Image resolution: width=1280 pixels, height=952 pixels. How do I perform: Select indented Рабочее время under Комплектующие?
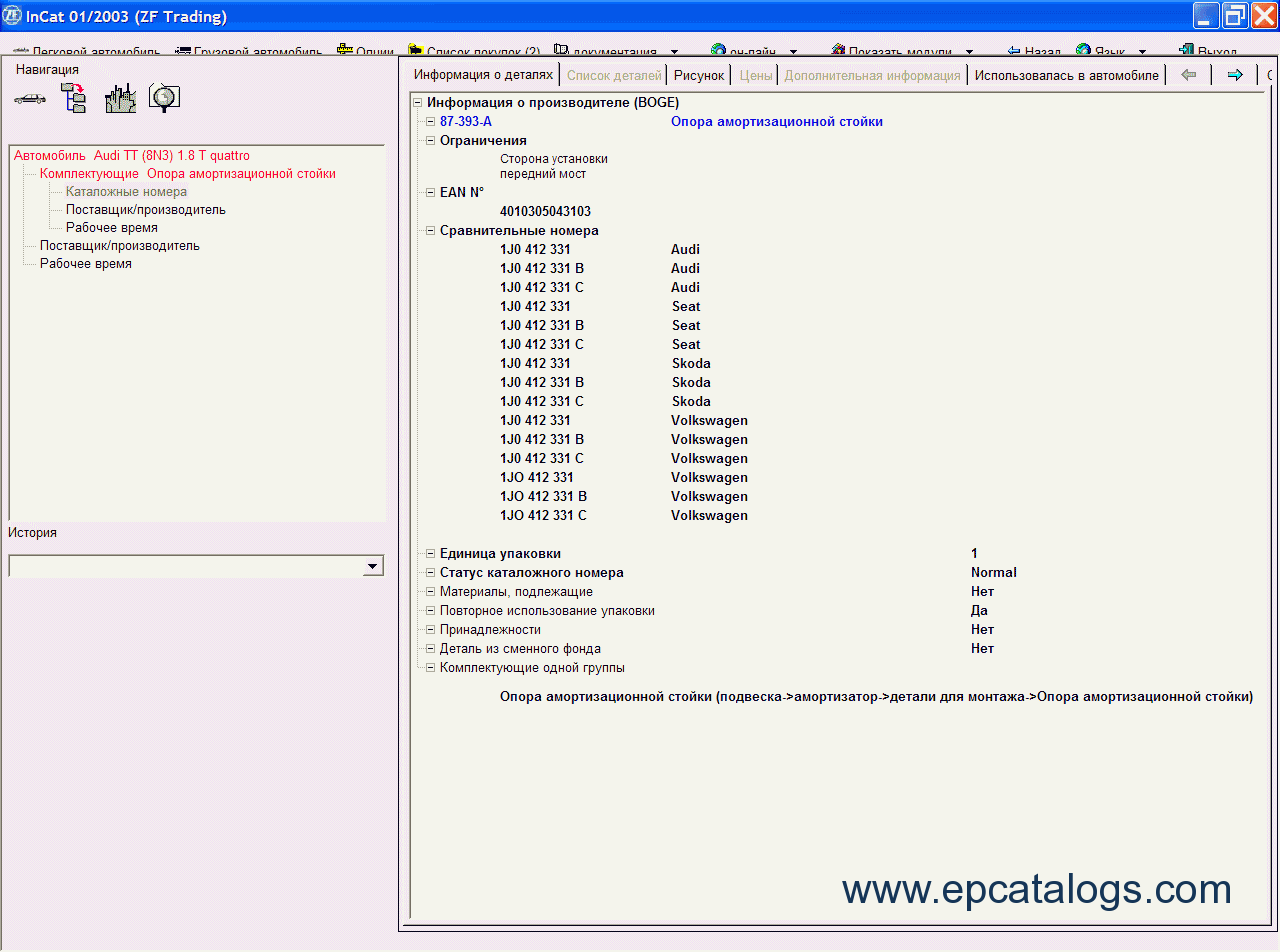[x=112, y=227]
